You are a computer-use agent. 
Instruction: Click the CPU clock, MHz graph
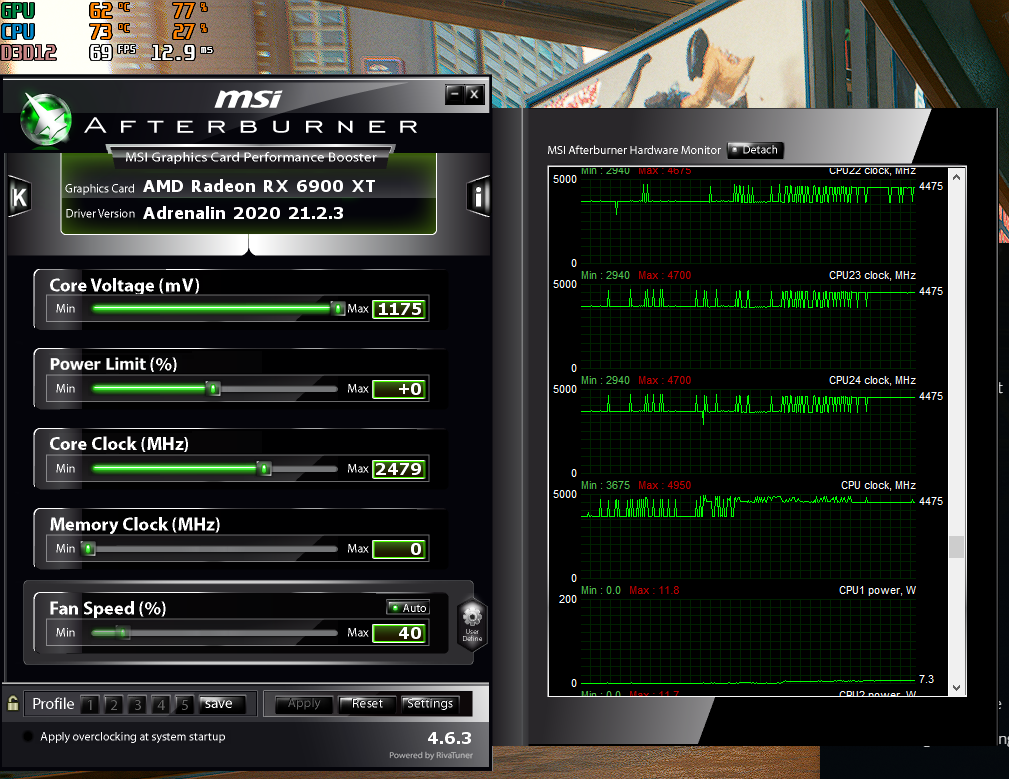tap(748, 536)
